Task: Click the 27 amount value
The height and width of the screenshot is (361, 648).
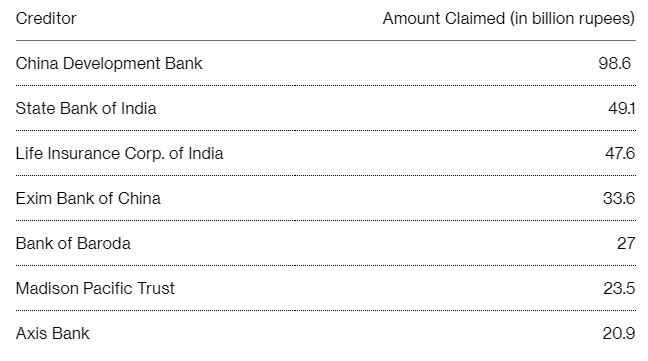Action: [626, 244]
